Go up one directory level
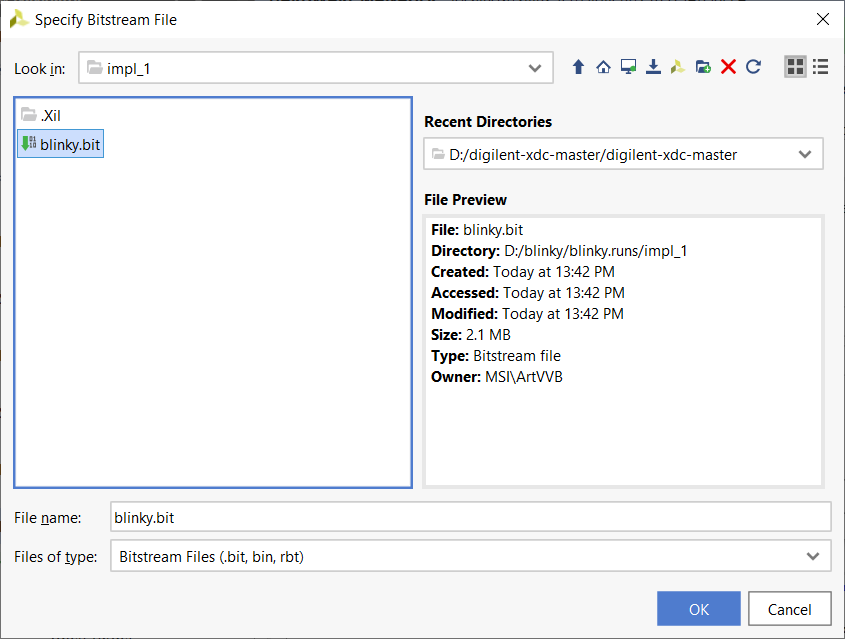 (x=578, y=67)
